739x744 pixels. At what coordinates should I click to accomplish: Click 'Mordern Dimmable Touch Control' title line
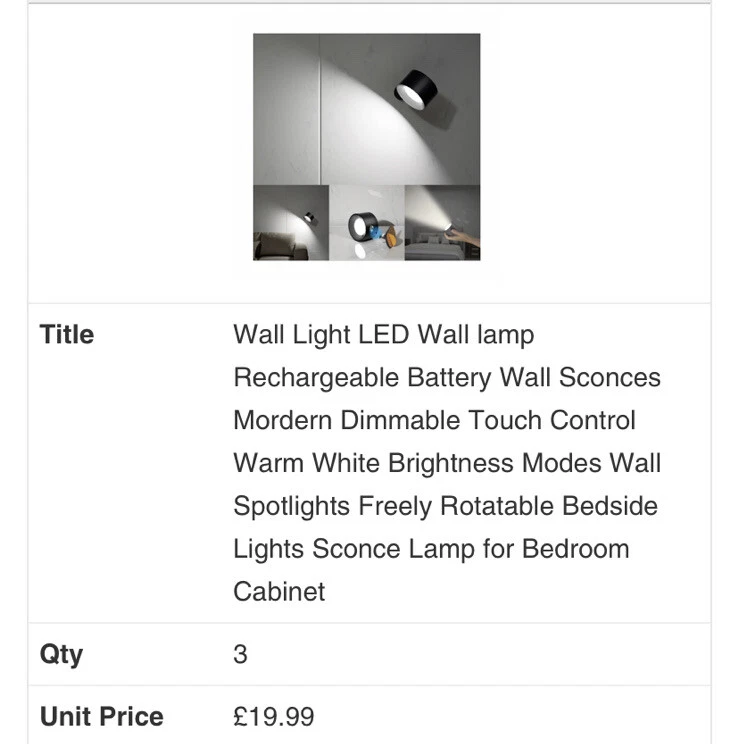tap(434, 420)
